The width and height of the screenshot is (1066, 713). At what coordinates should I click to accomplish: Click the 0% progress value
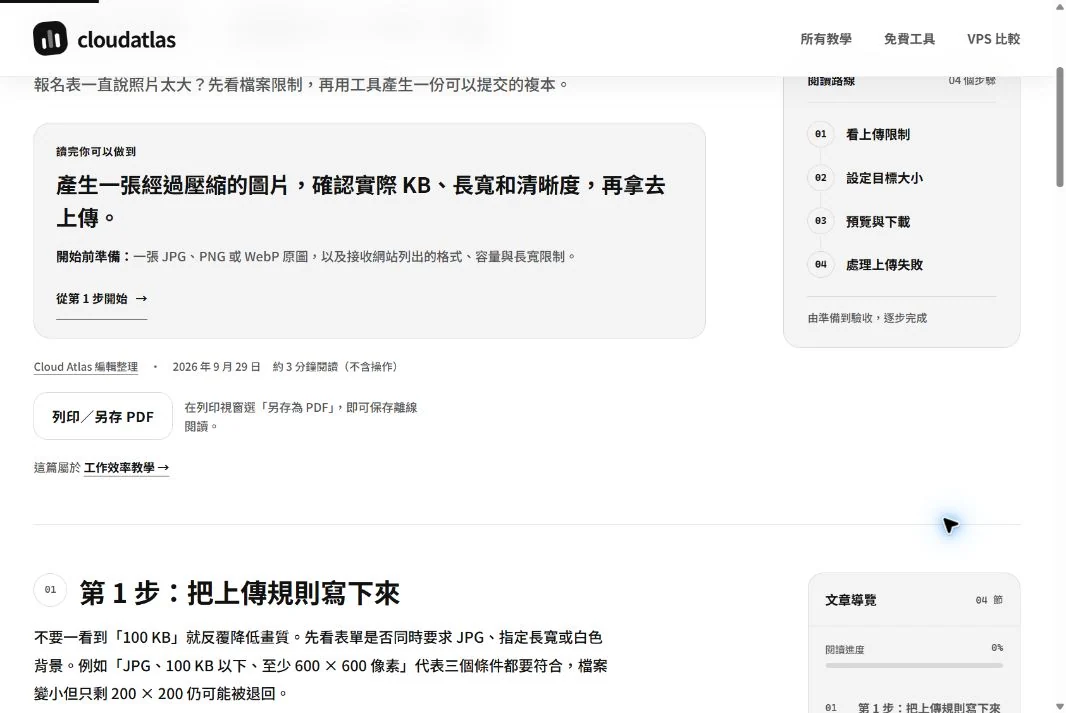coord(997,648)
